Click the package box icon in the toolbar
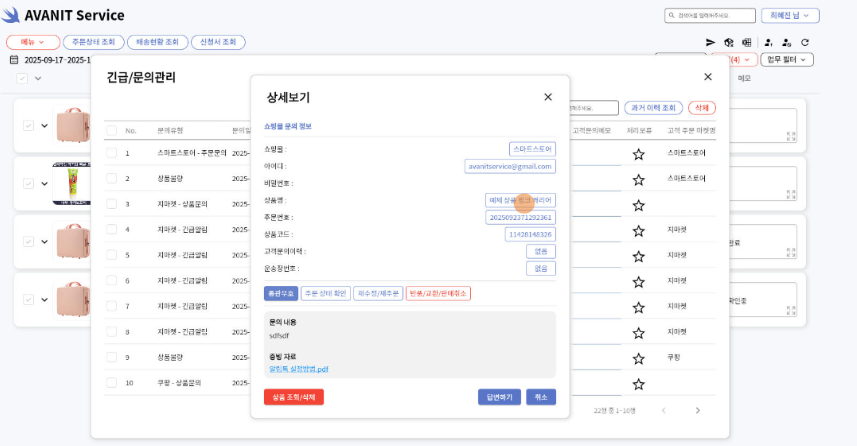This screenshot has height=446, width=857. click(728, 43)
